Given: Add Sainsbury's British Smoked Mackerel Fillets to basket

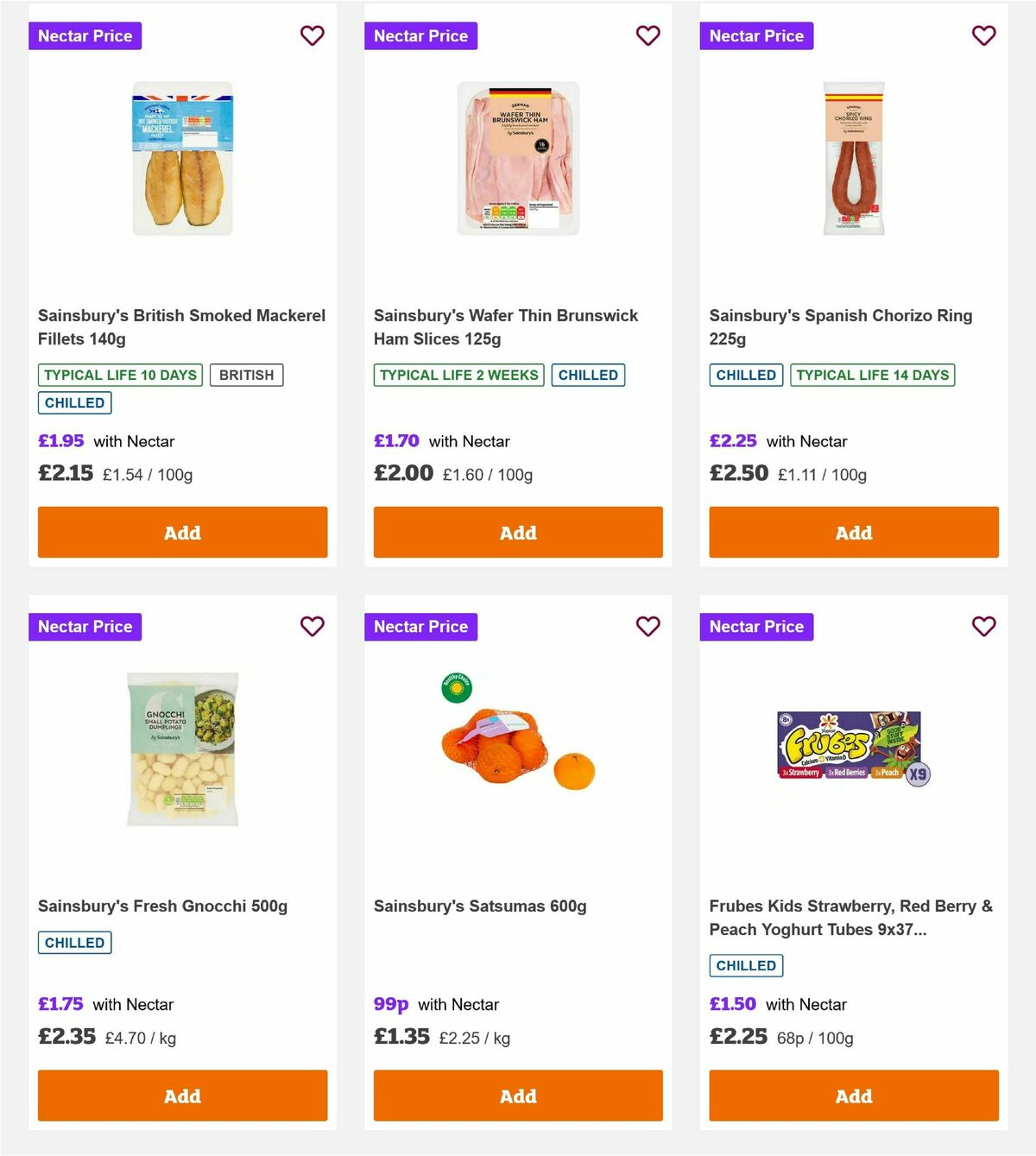Looking at the screenshot, I should tap(182, 532).
